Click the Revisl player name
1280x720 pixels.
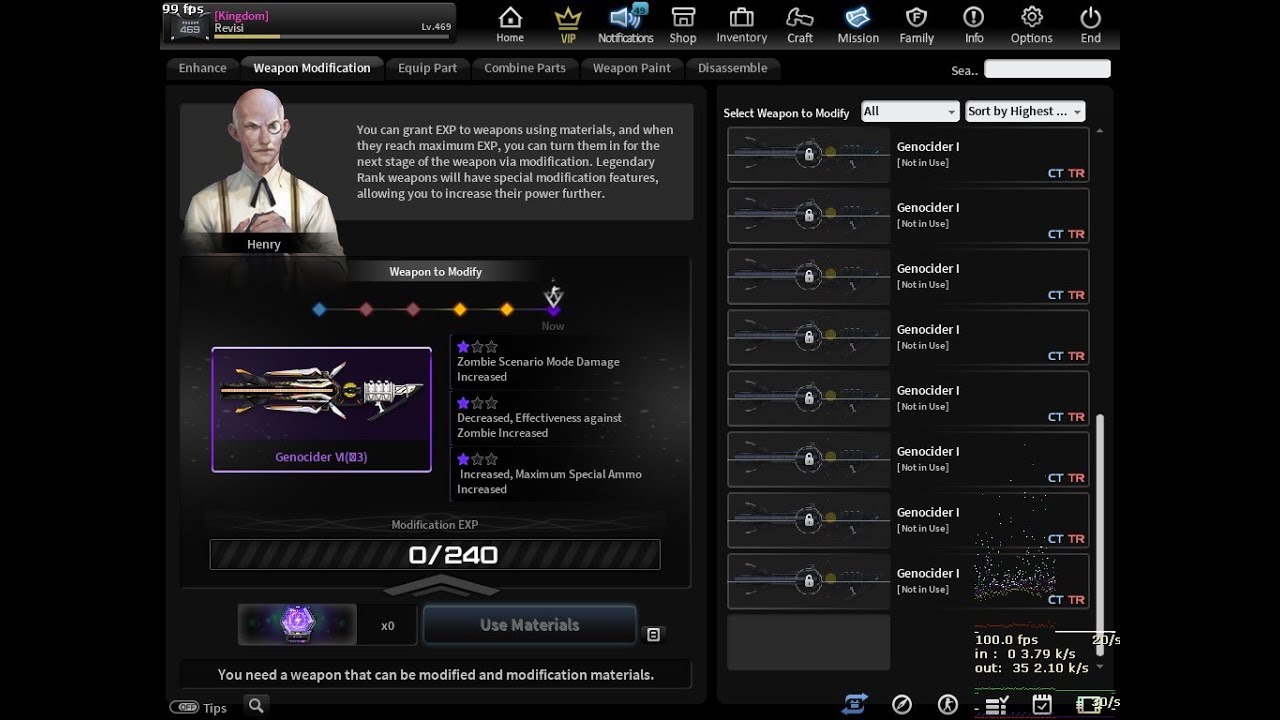[x=230, y=29]
